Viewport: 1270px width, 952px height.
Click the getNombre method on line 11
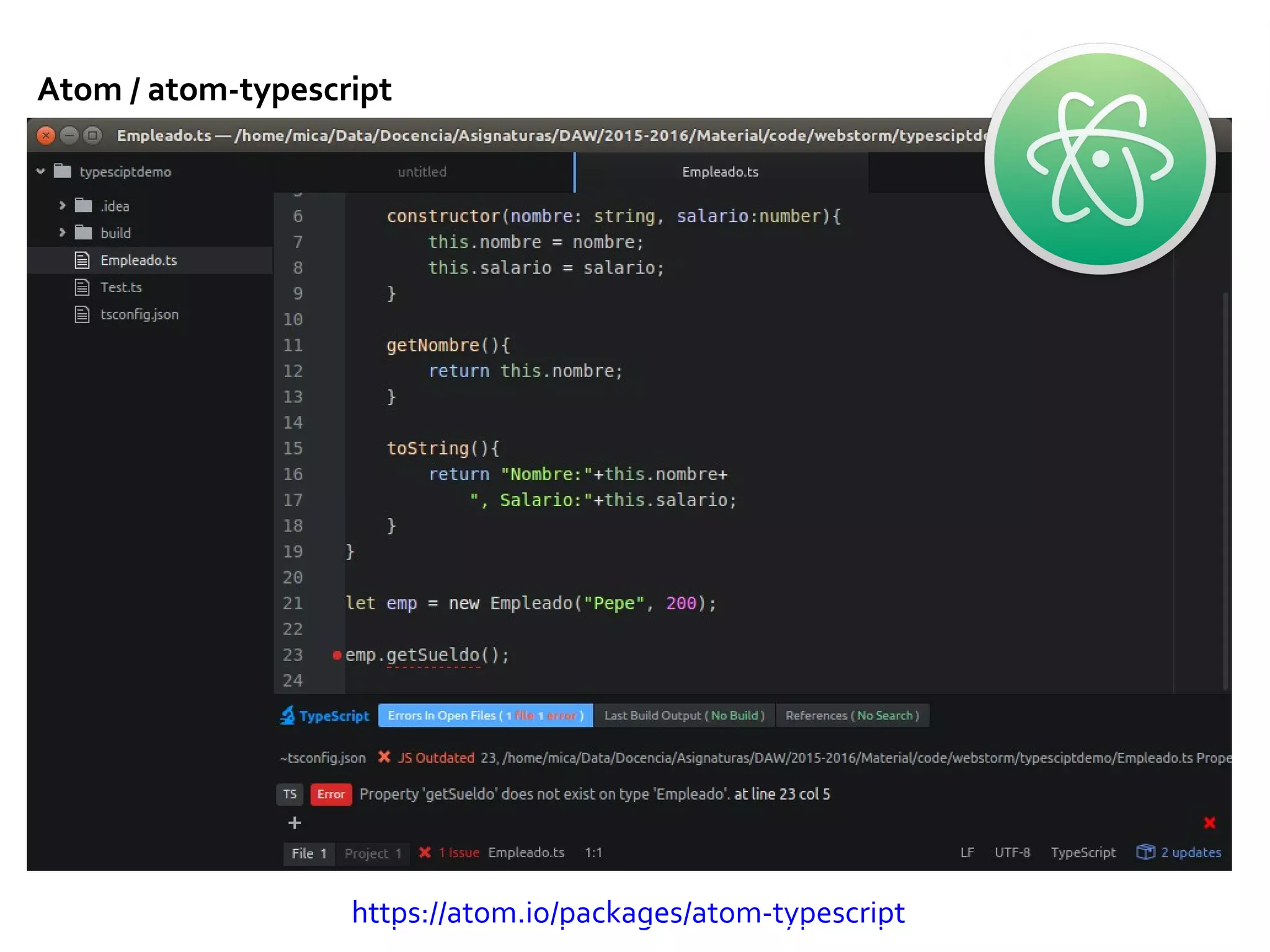433,345
